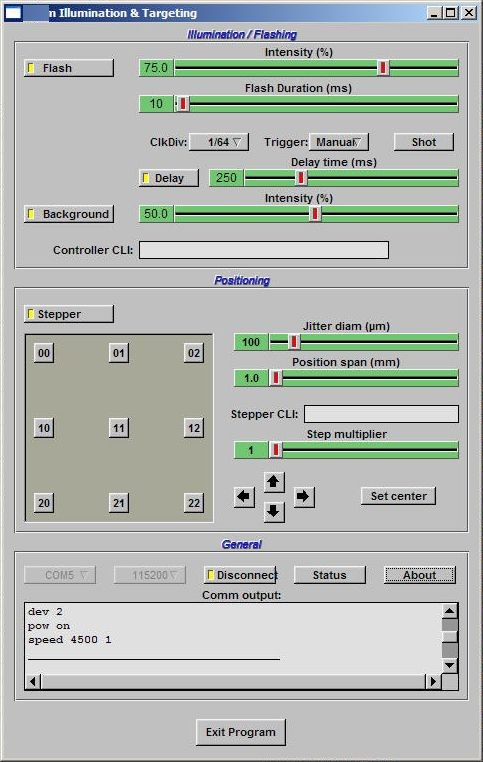Click the Status button
483x762 pixels.
pos(329,575)
